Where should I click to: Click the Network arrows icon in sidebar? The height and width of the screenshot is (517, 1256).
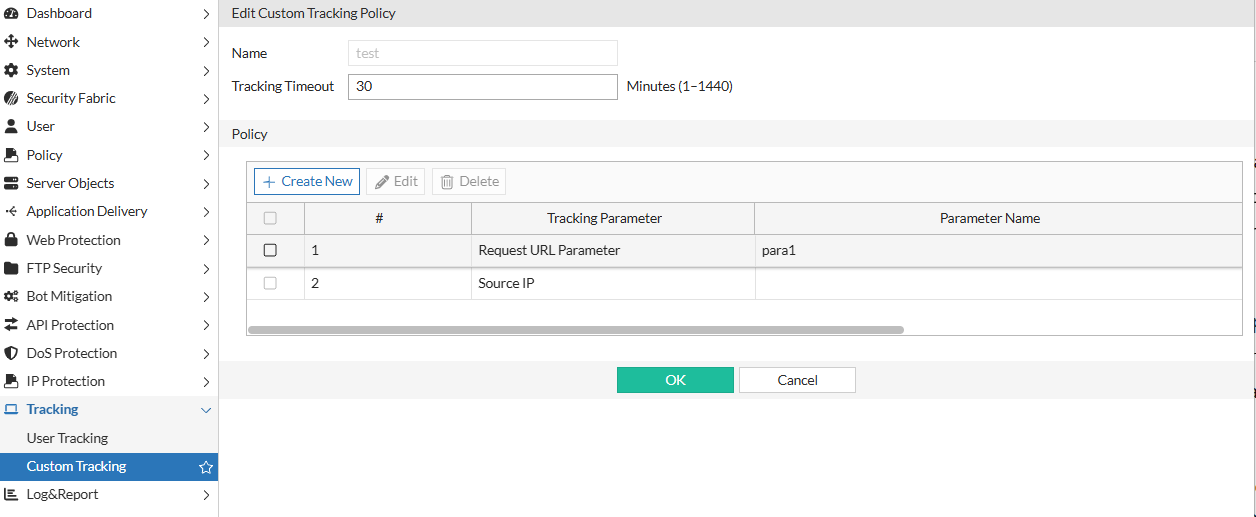pyautogui.click(x=11, y=42)
